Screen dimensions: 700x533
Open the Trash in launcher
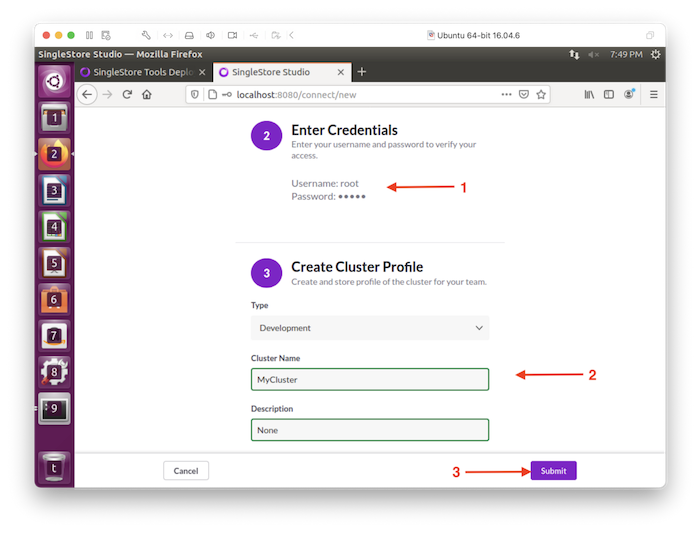coord(54,468)
